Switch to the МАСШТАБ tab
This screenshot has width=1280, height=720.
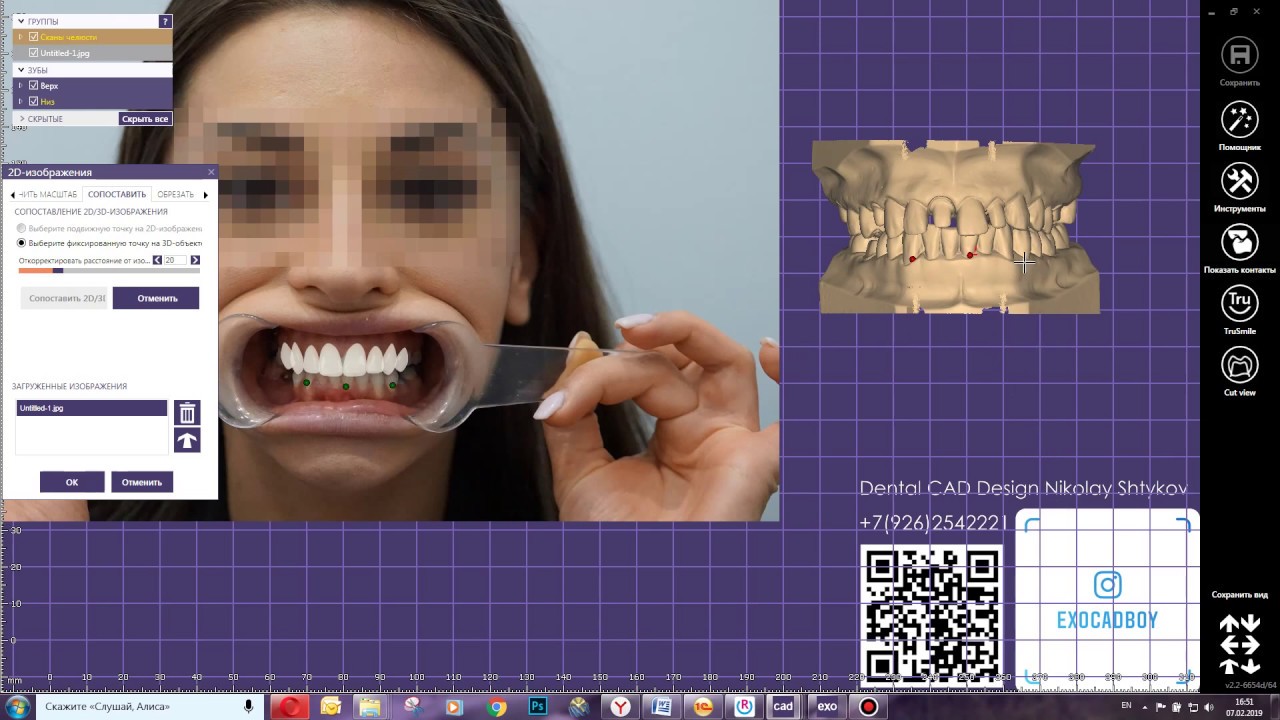(48, 194)
